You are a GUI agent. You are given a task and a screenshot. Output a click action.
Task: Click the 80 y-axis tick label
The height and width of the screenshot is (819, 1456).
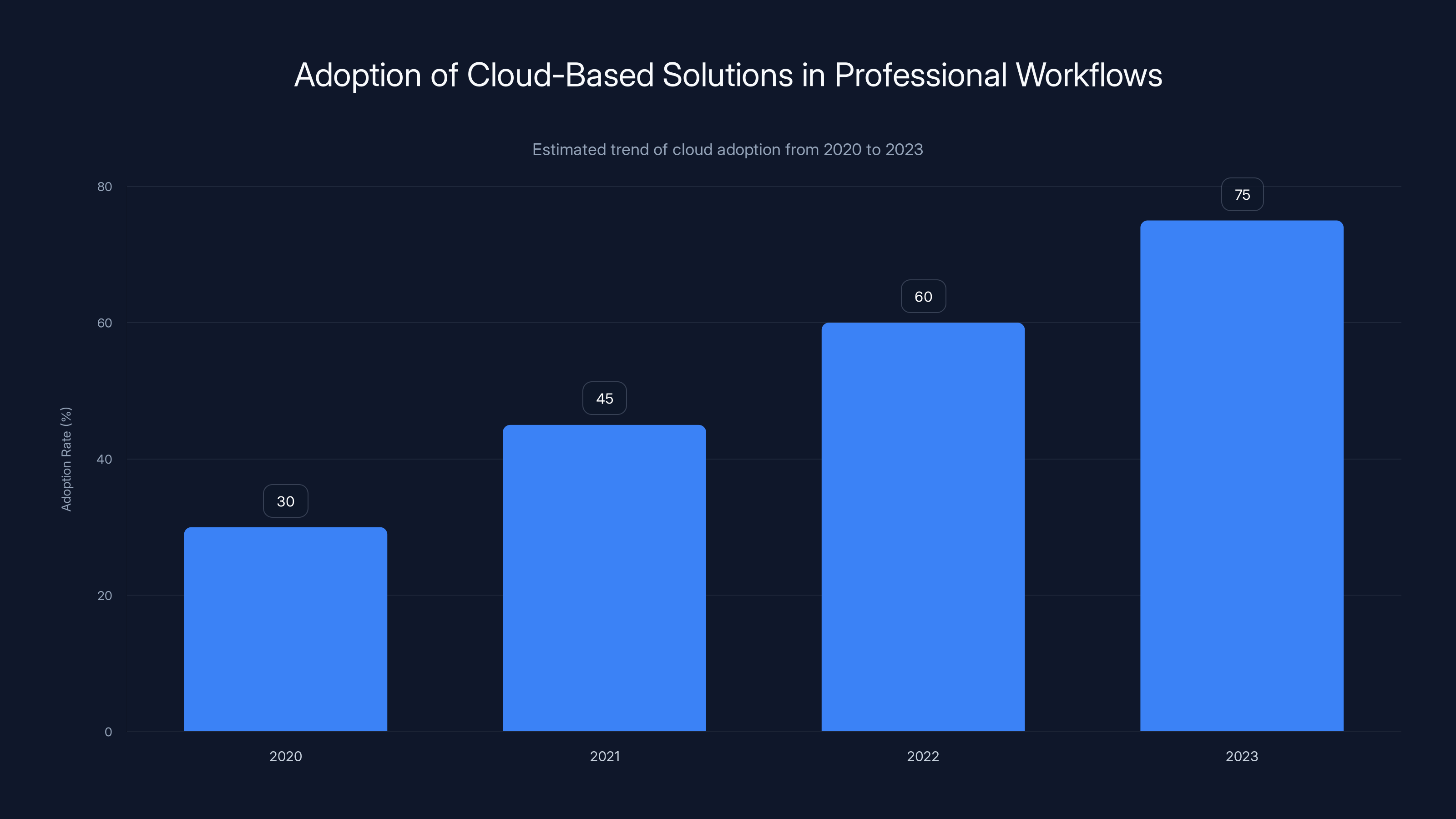pyautogui.click(x=105, y=186)
